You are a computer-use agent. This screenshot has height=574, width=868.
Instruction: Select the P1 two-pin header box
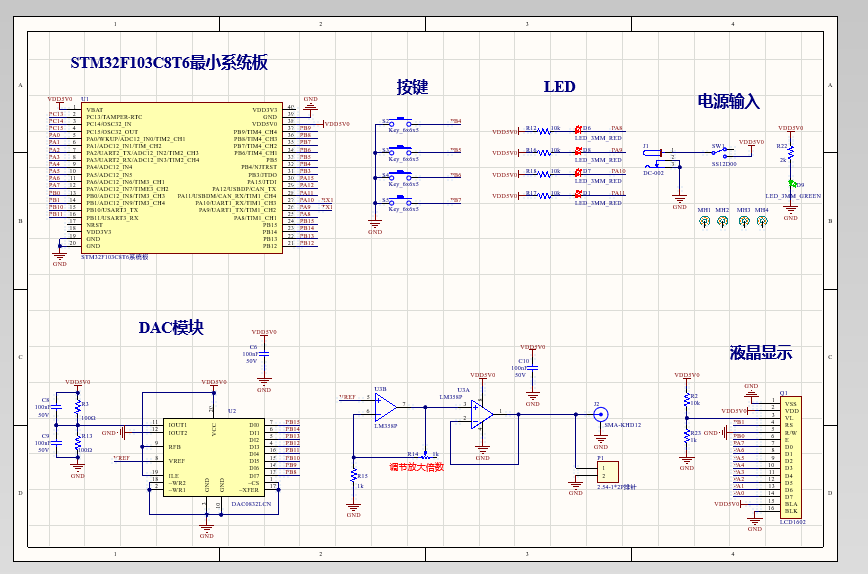(608, 472)
